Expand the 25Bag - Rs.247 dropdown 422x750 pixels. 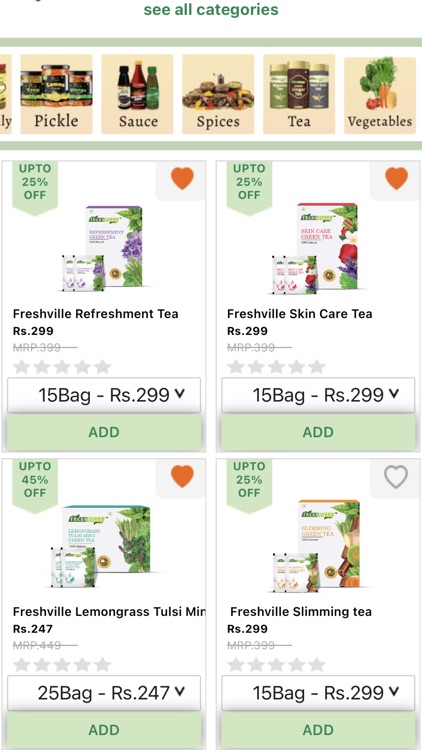tap(104, 693)
